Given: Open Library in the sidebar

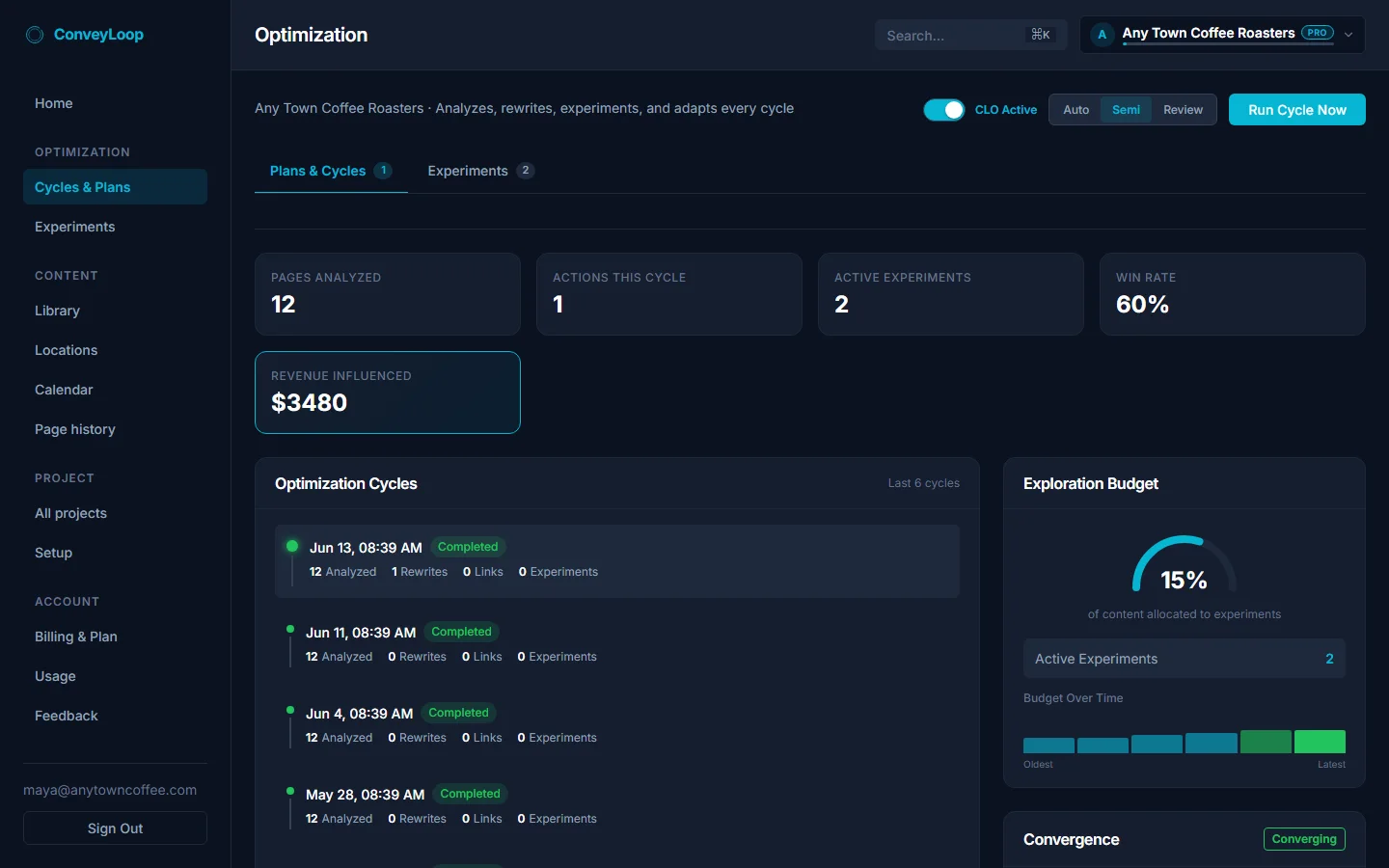Looking at the screenshot, I should click(115, 311).
